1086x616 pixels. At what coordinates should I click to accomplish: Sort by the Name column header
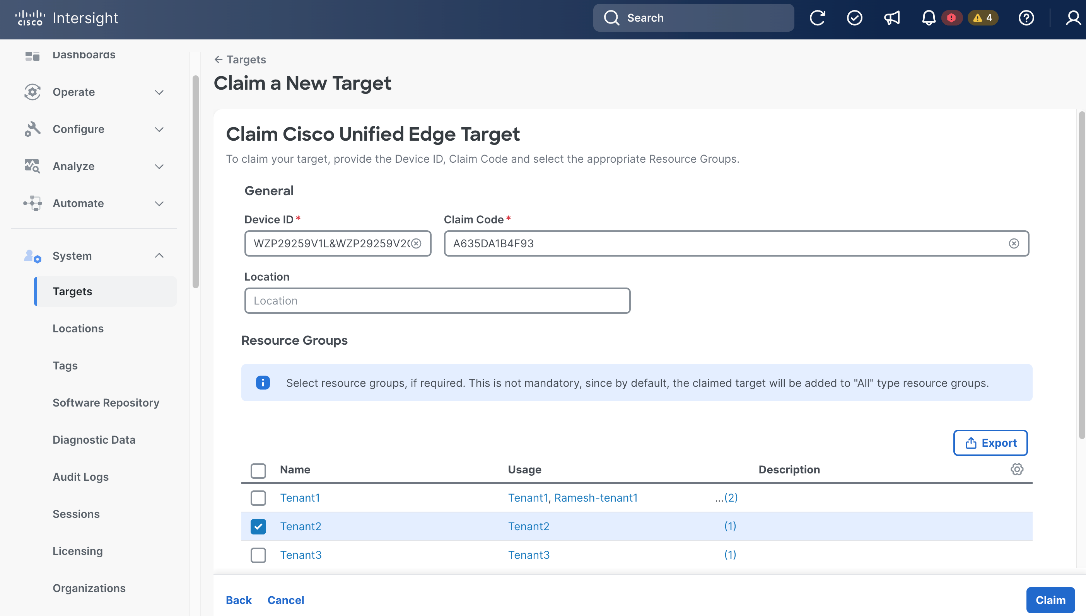pos(295,470)
